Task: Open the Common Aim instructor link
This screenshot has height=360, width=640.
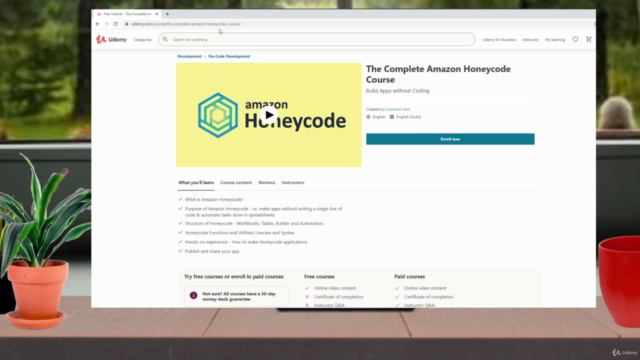Action: 398,109
